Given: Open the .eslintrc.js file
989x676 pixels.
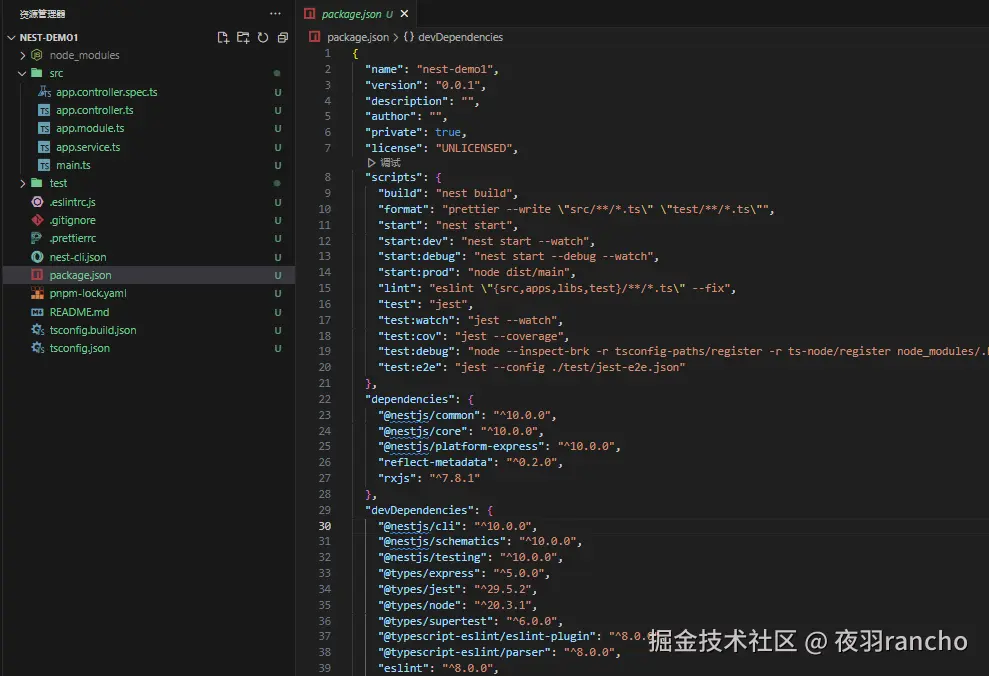Looking at the screenshot, I should [73, 202].
